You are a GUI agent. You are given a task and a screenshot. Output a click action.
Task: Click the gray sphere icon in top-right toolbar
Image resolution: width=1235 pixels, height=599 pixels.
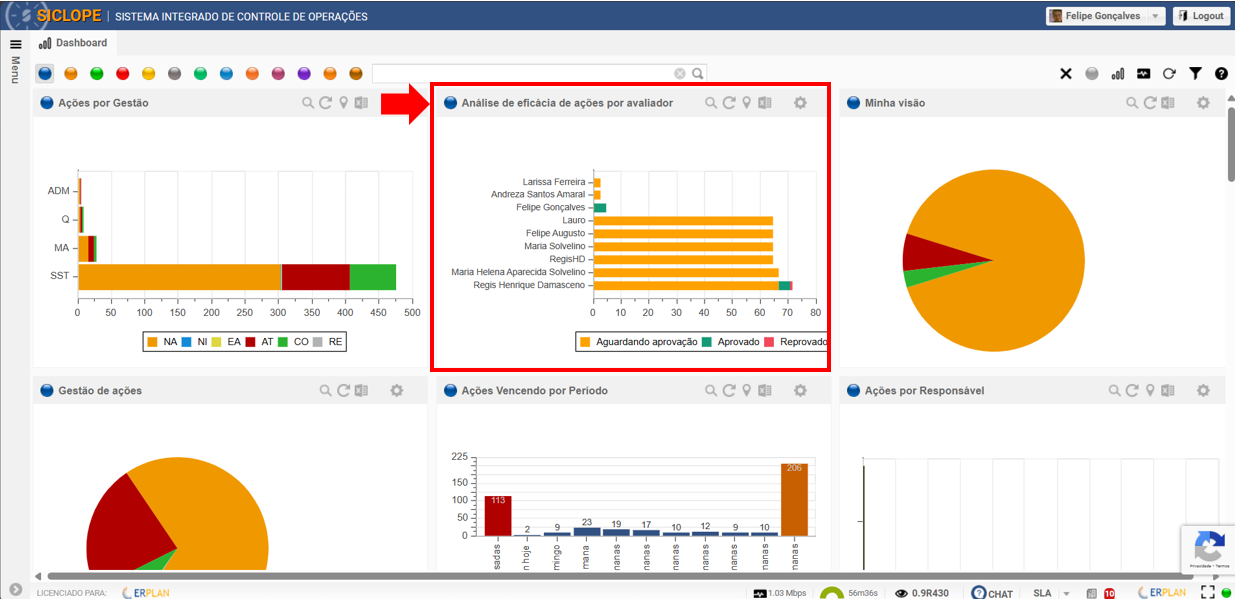[1092, 73]
